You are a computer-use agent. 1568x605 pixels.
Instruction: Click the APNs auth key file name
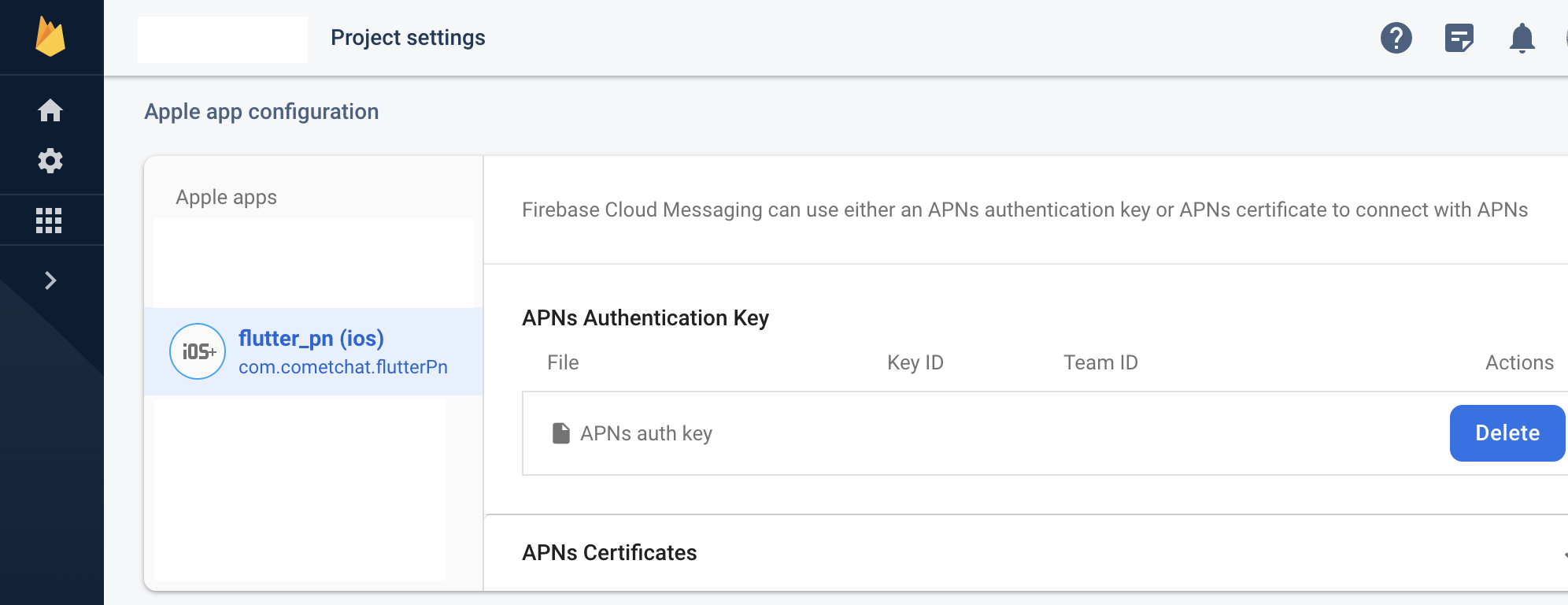click(645, 433)
